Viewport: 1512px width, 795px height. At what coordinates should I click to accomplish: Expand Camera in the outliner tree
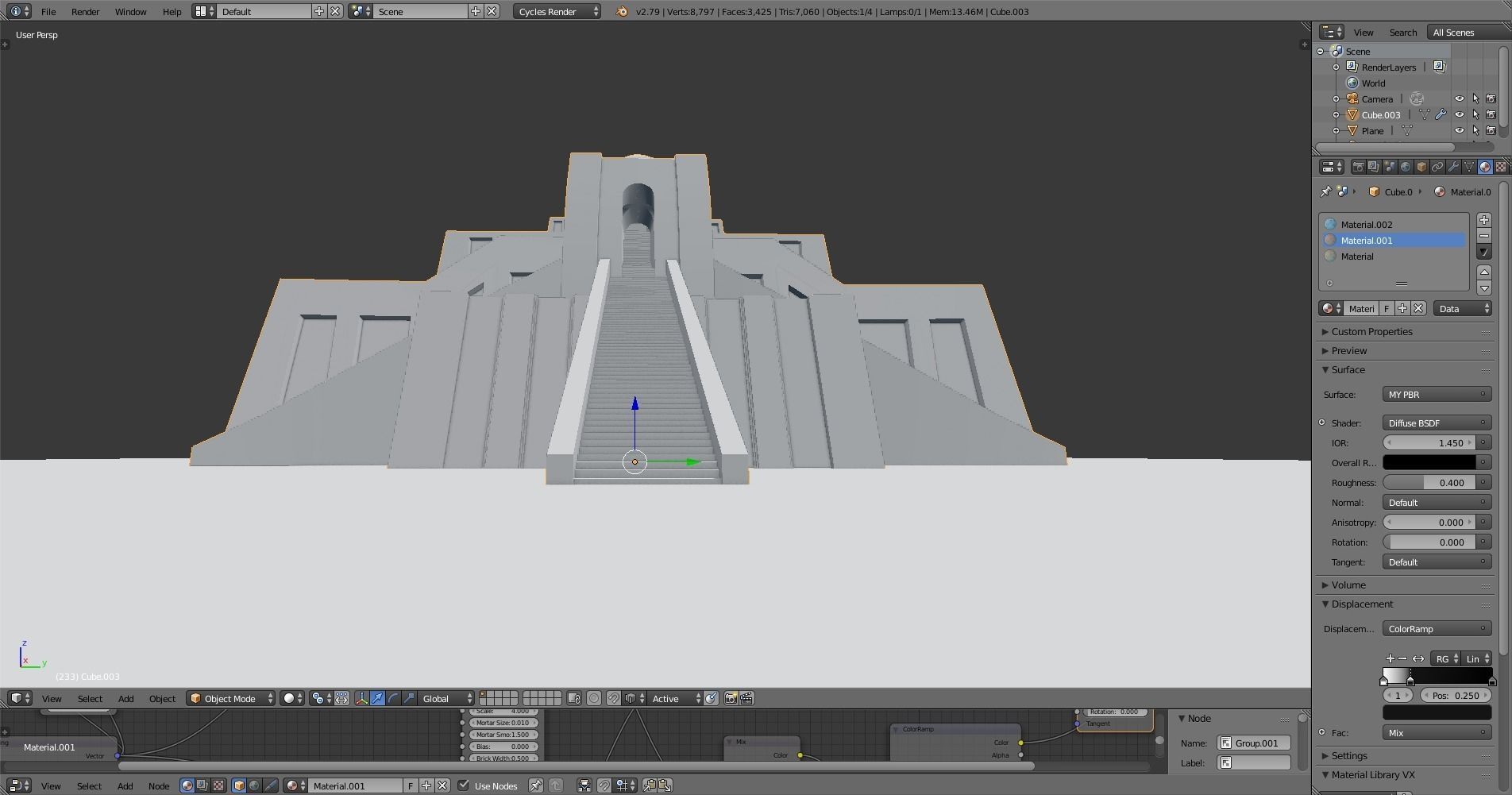pos(1336,98)
